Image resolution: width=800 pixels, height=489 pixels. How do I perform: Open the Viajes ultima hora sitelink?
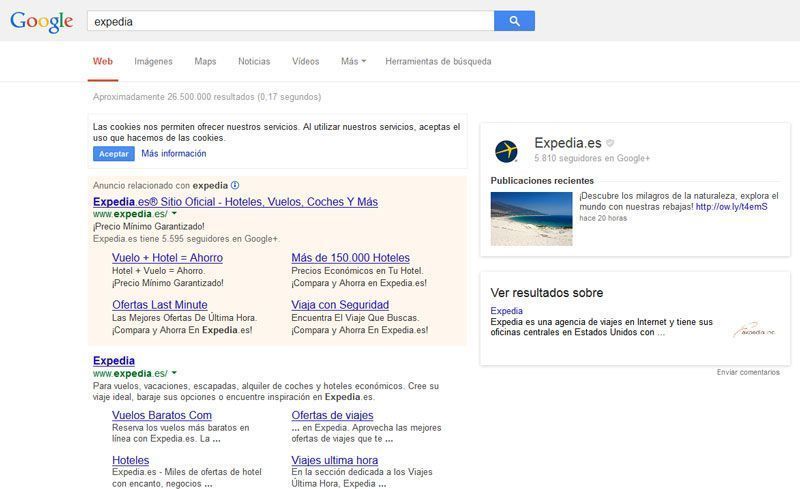pyautogui.click(x=335, y=460)
